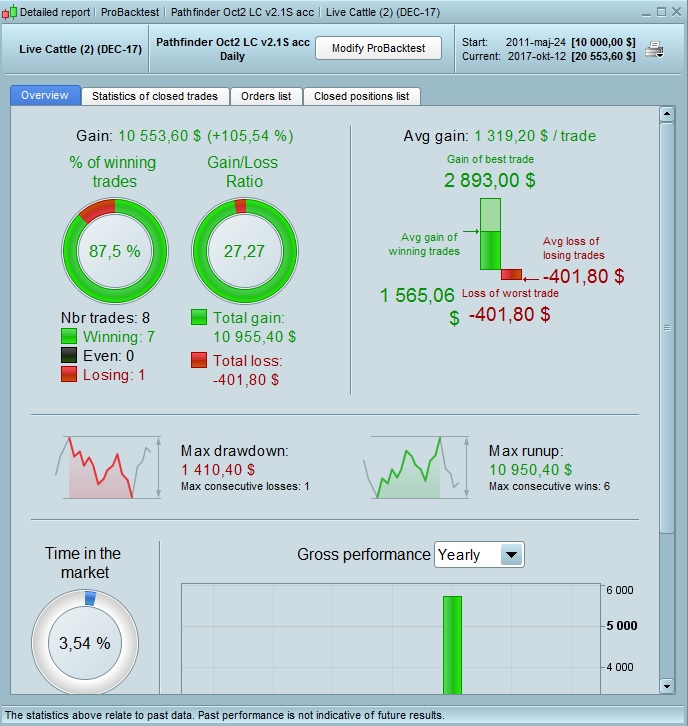This screenshot has width=688, height=726.
Task: Open the Orders list tab
Action: [266, 96]
